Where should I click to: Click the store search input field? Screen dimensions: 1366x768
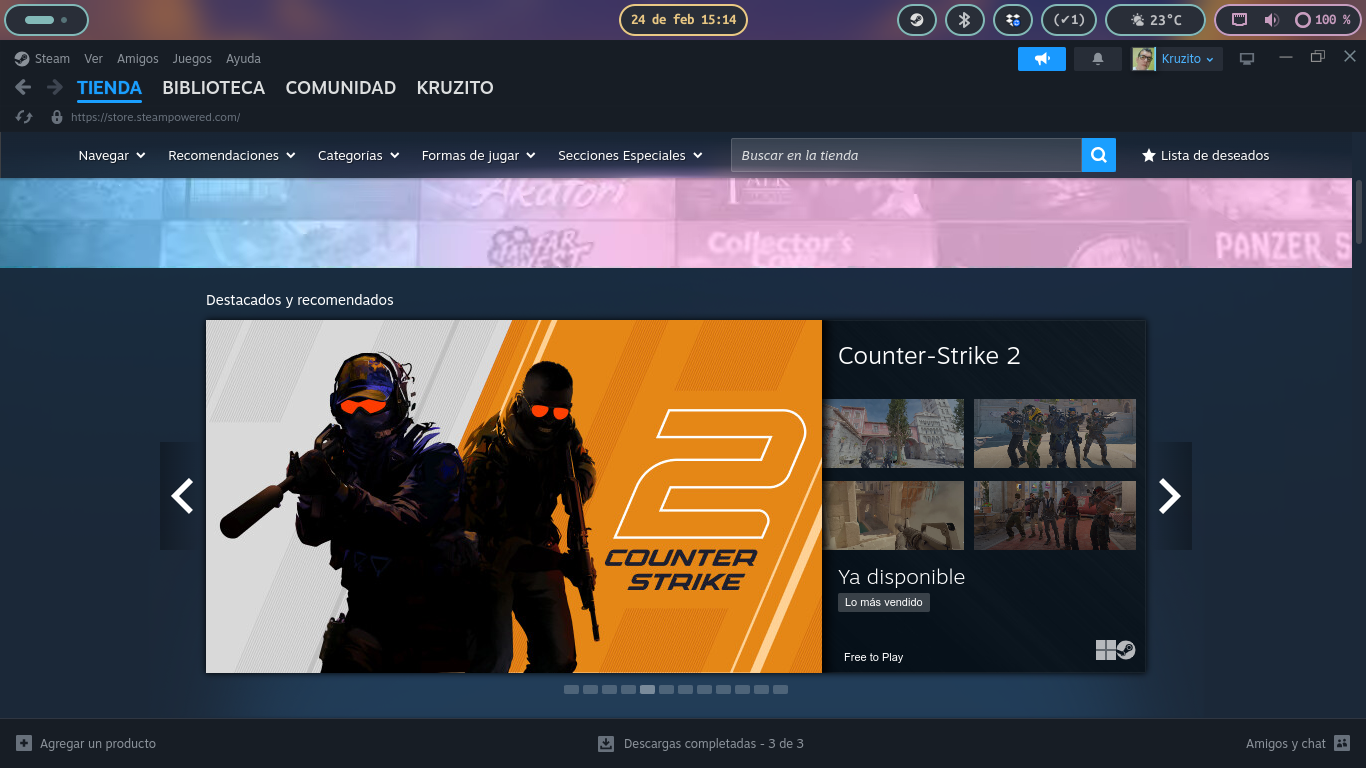(905, 155)
